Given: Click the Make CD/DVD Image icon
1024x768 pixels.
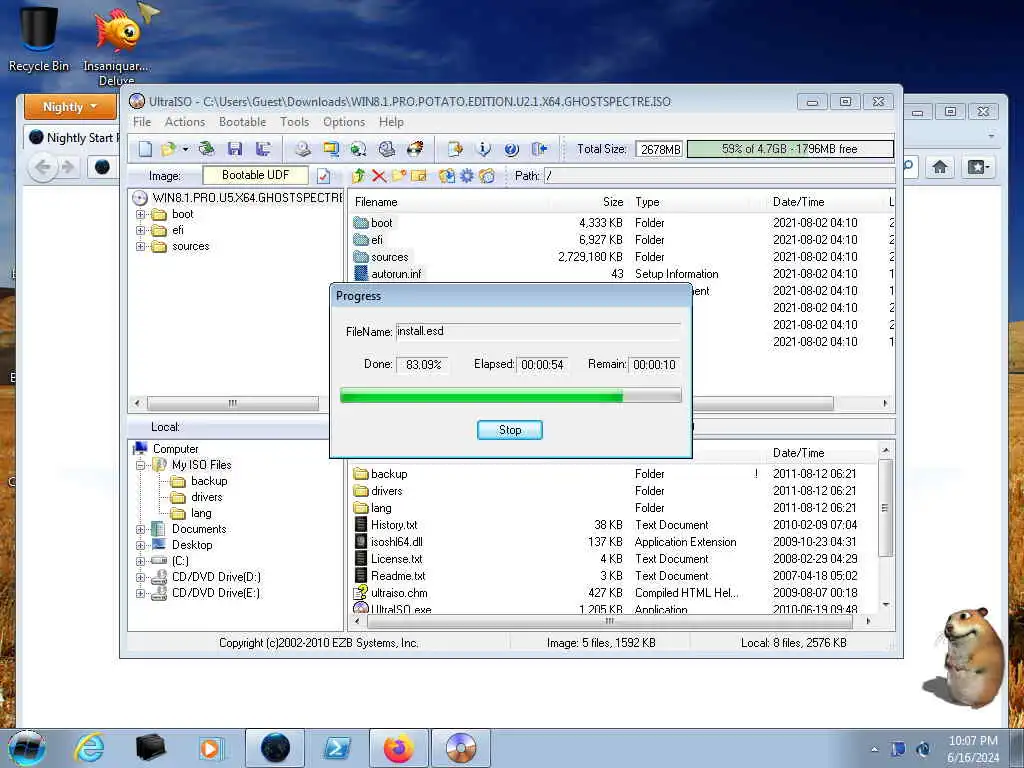Looking at the screenshot, I should 302,149.
